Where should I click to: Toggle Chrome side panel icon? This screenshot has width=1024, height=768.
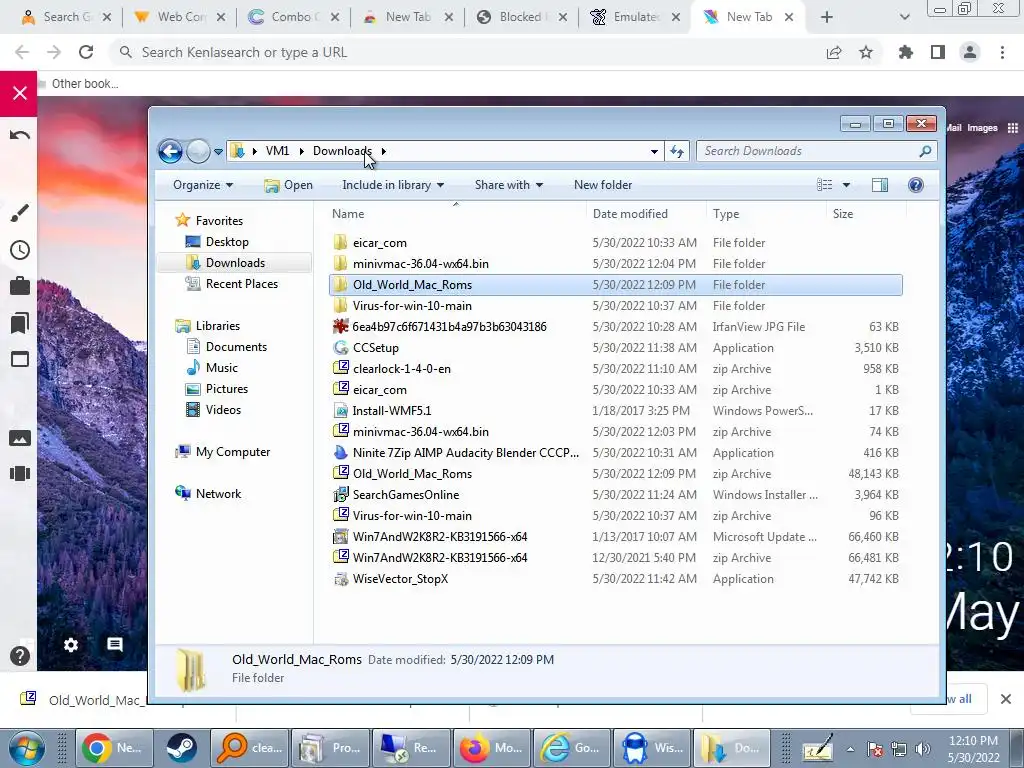938,52
